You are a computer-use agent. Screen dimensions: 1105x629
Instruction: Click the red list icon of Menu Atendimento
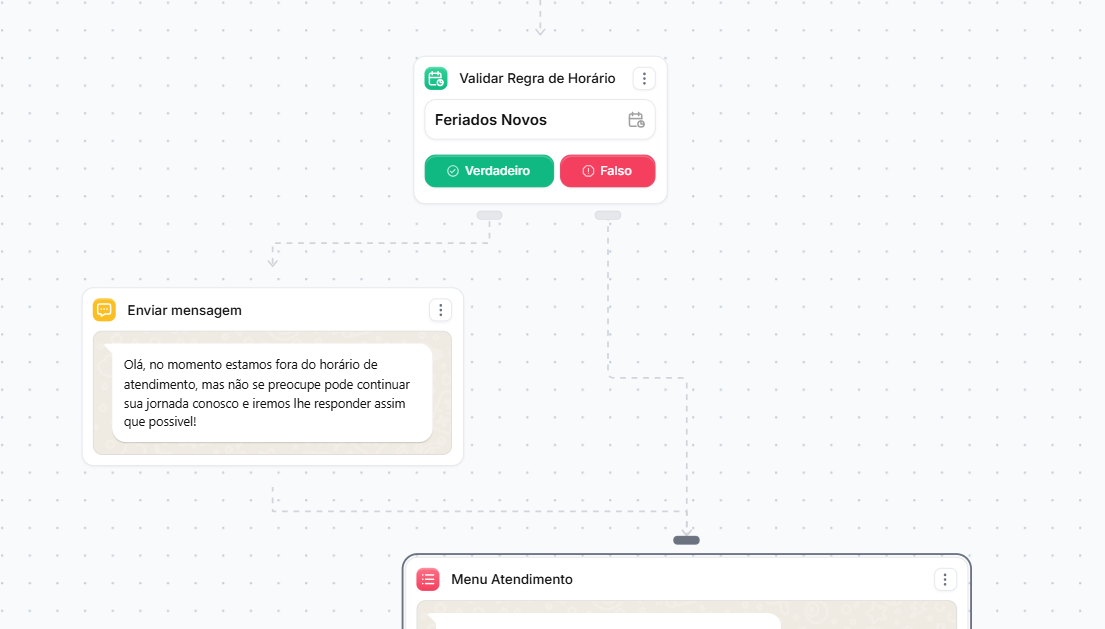click(428, 579)
